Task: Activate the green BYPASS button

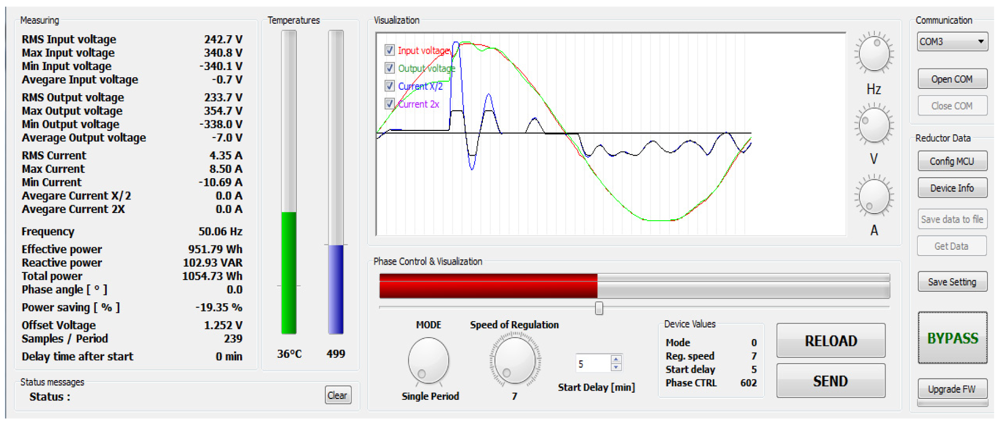Action: (x=952, y=339)
